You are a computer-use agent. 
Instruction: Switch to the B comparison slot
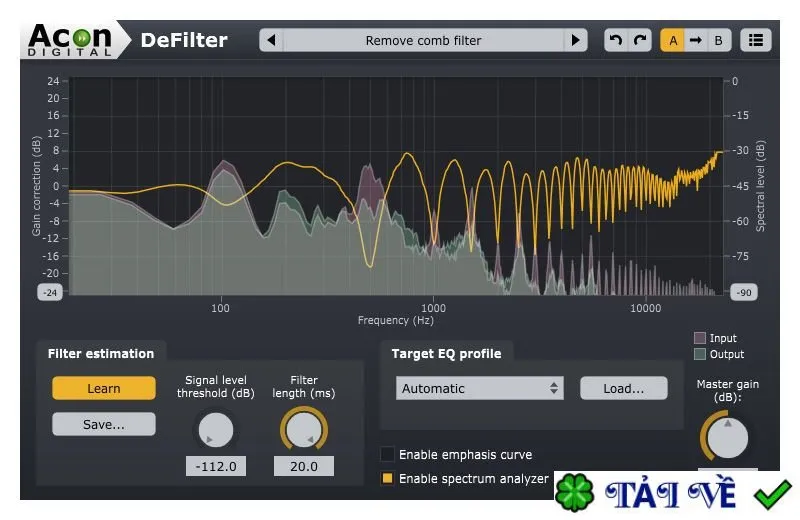pos(718,40)
